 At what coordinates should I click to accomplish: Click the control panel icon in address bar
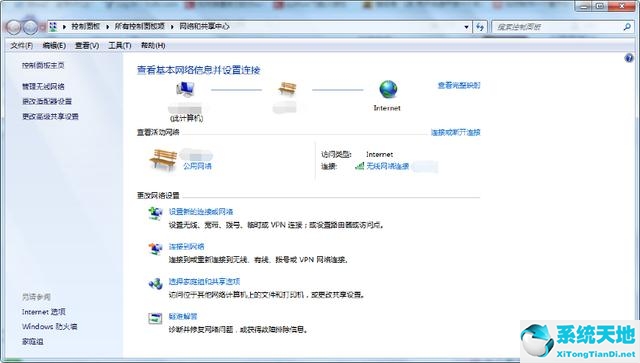(x=53, y=27)
